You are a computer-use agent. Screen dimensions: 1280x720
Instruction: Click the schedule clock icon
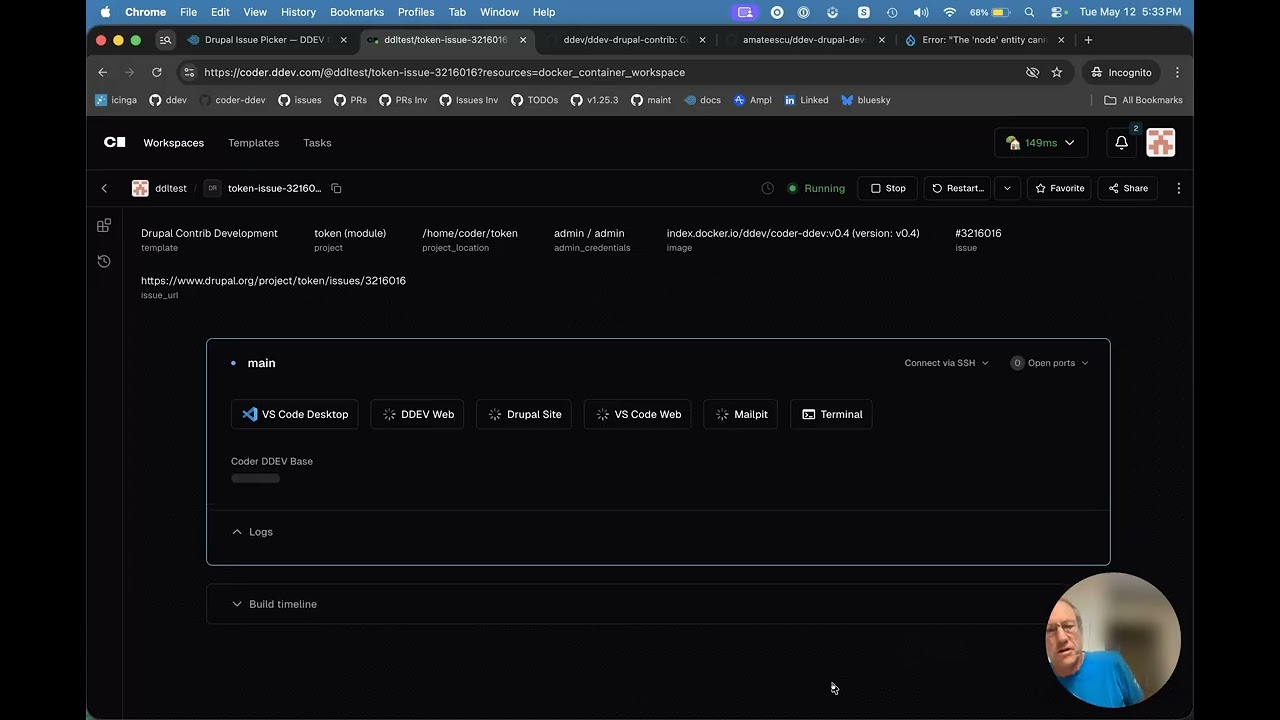click(x=767, y=188)
